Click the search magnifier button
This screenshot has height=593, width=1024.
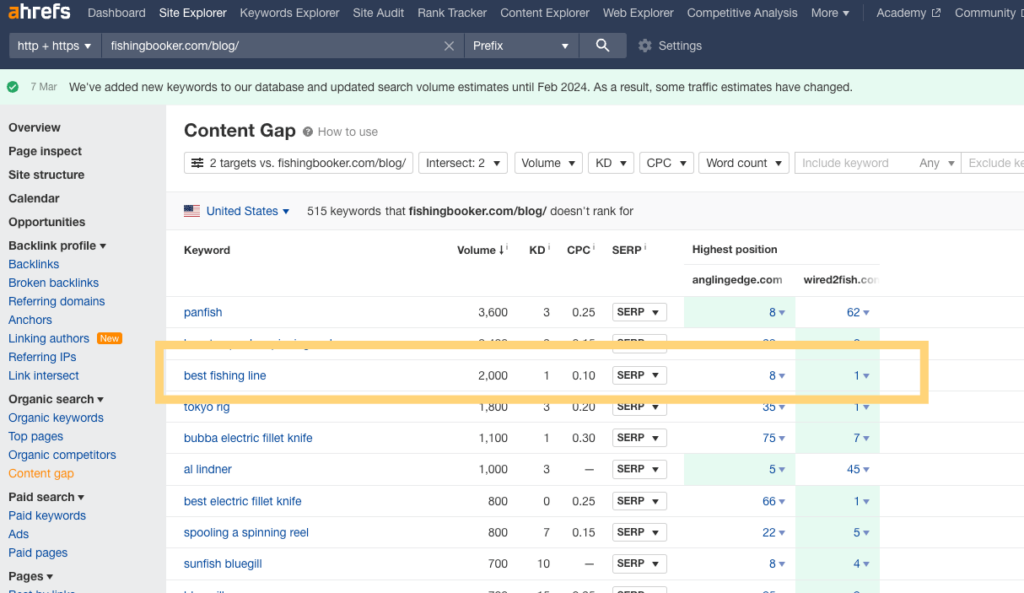602,46
